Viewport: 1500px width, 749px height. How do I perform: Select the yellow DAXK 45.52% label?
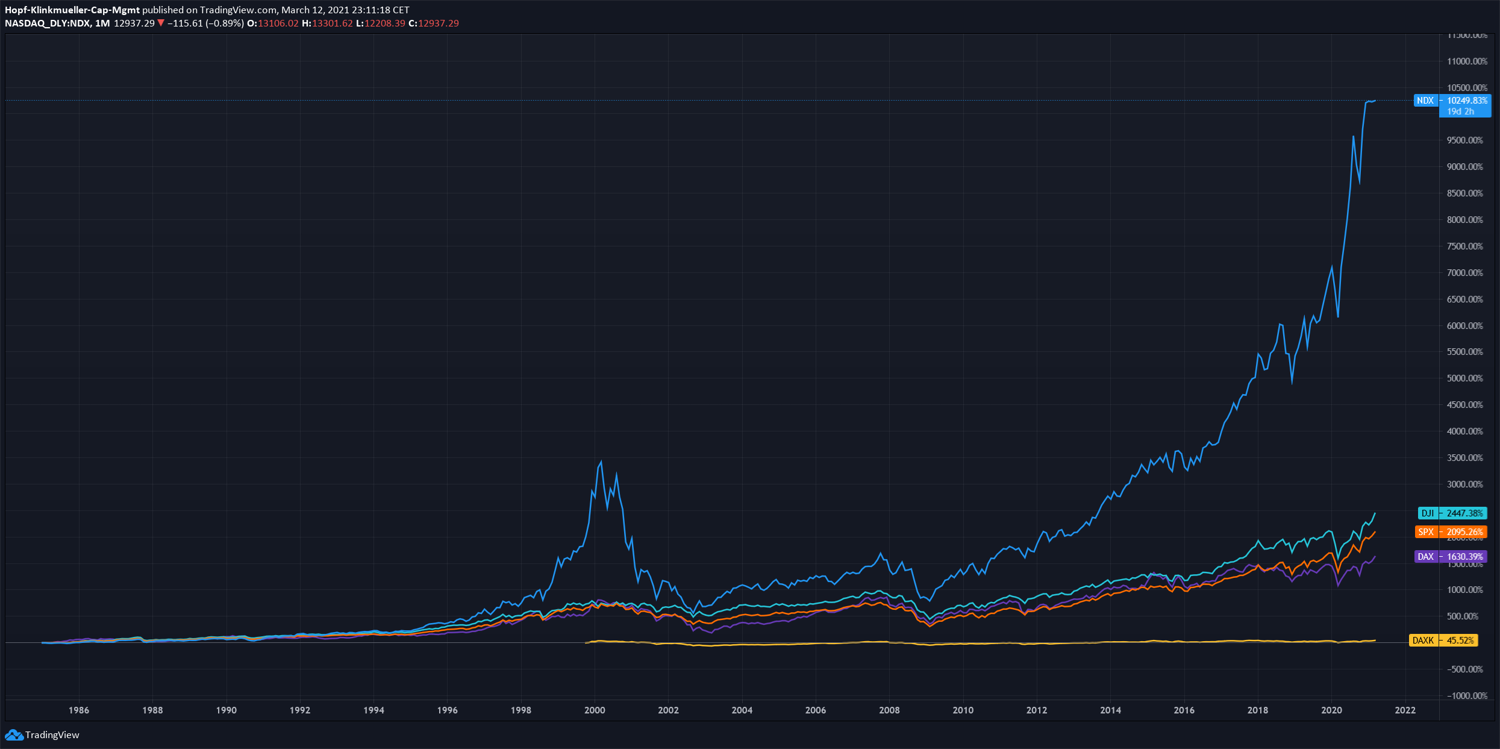(x=1444, y=640)
